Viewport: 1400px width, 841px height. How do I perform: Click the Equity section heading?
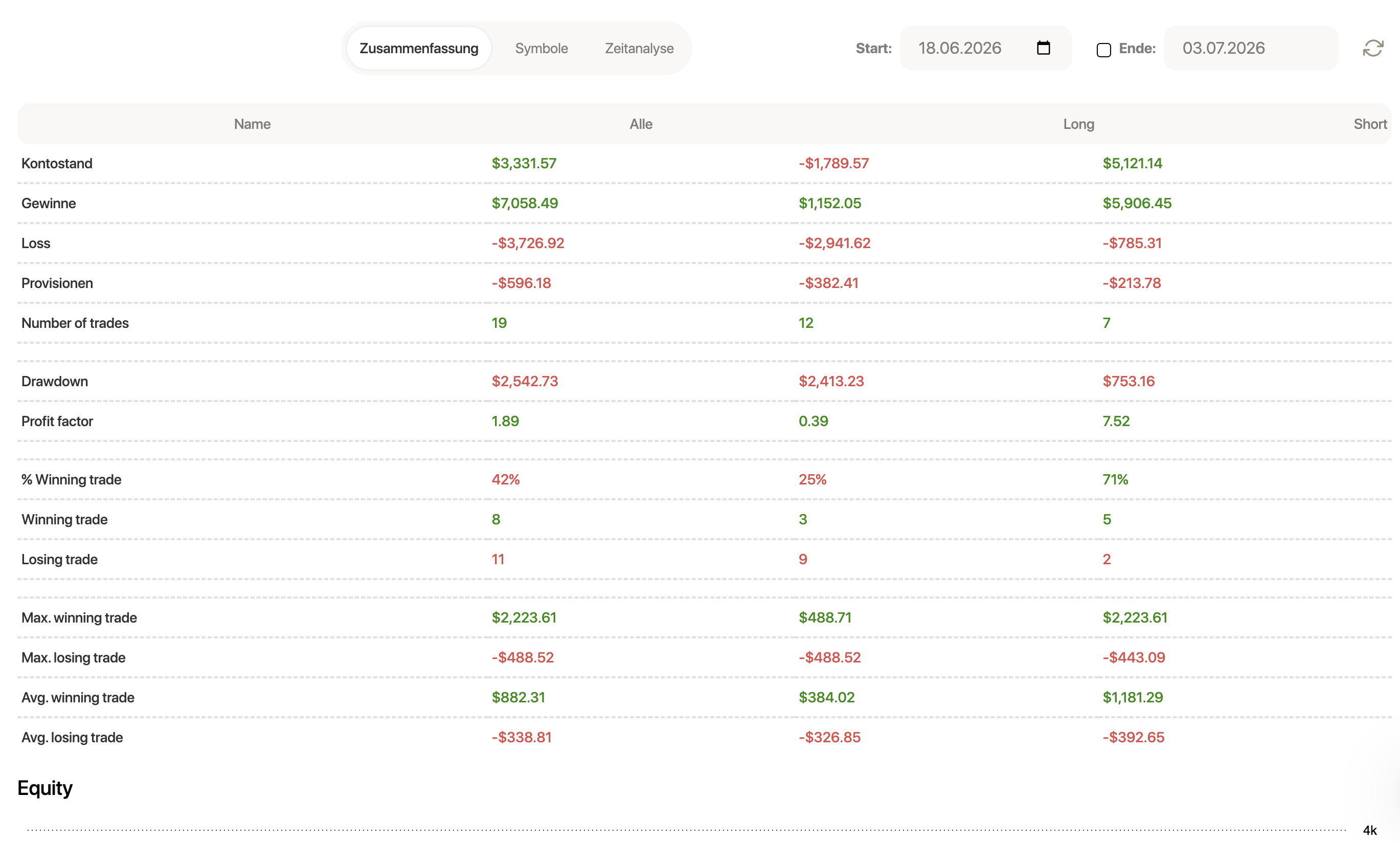(x=45, y=788)
